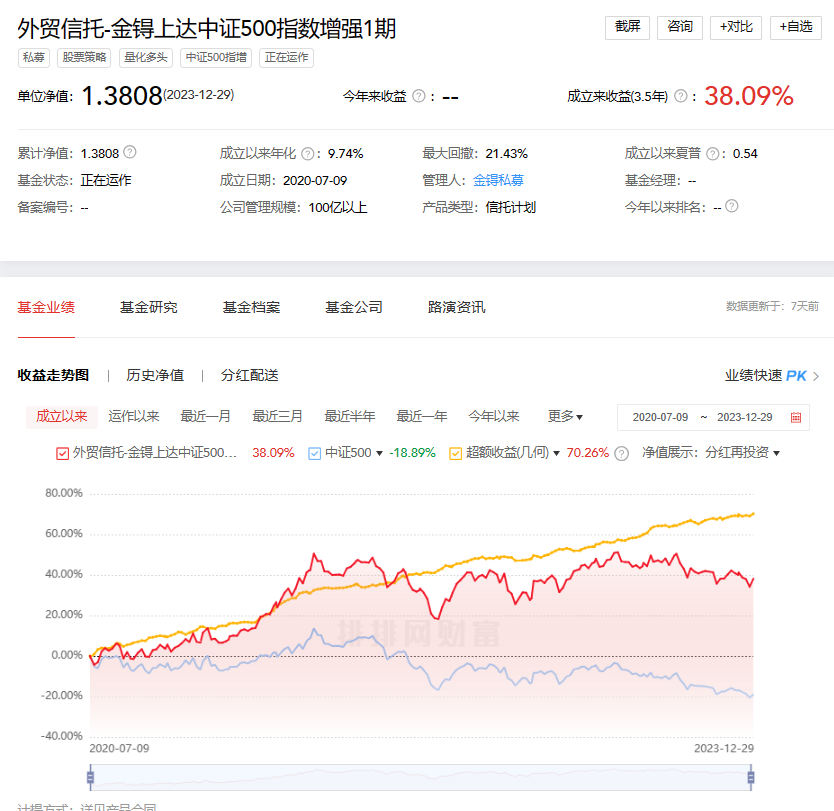Open the 超额收益(几何) dropdown arrow
The image size is (834, 811).
556,454
